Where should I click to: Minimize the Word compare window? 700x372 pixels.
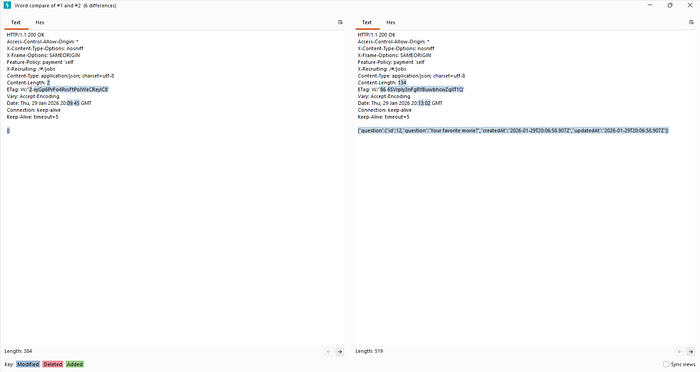pyautogui.click(x=650, y=5)
